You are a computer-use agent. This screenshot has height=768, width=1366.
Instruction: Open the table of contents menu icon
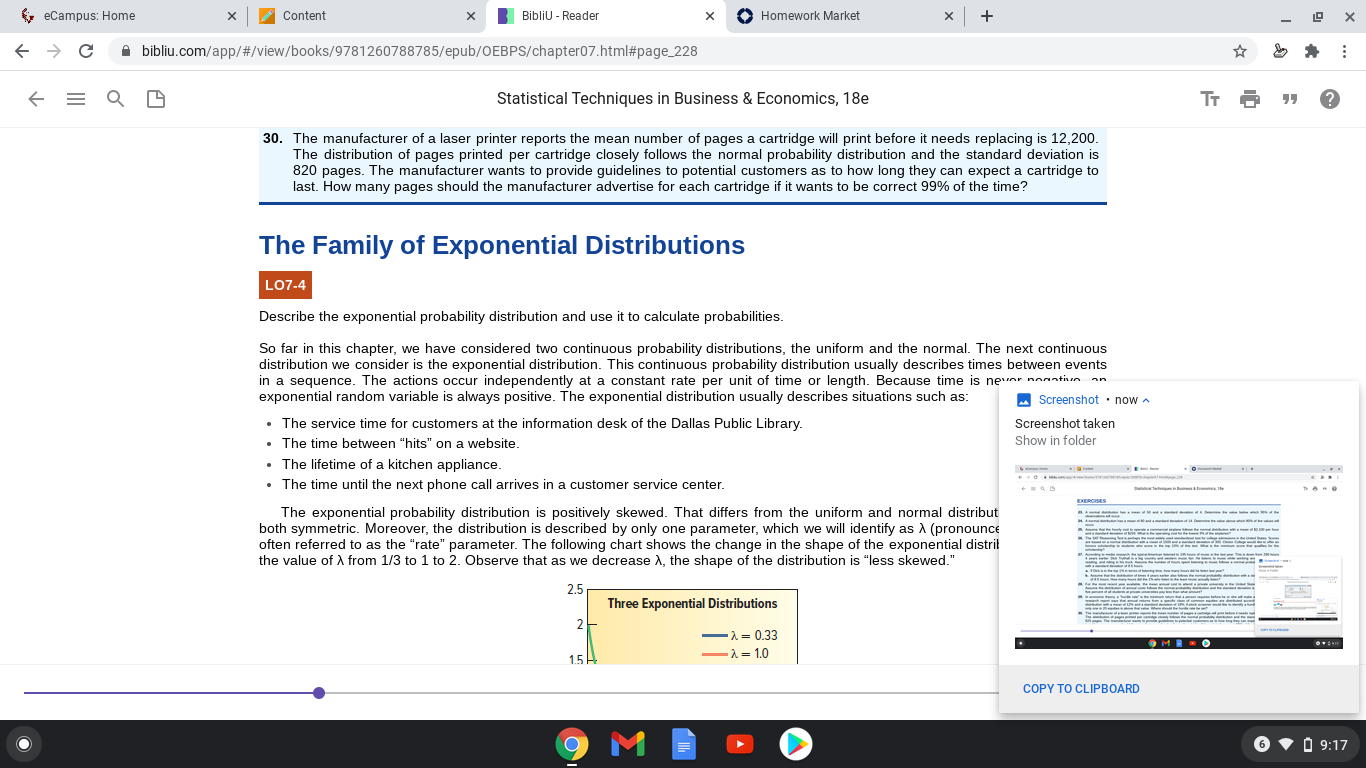click(x=76, y=99)
